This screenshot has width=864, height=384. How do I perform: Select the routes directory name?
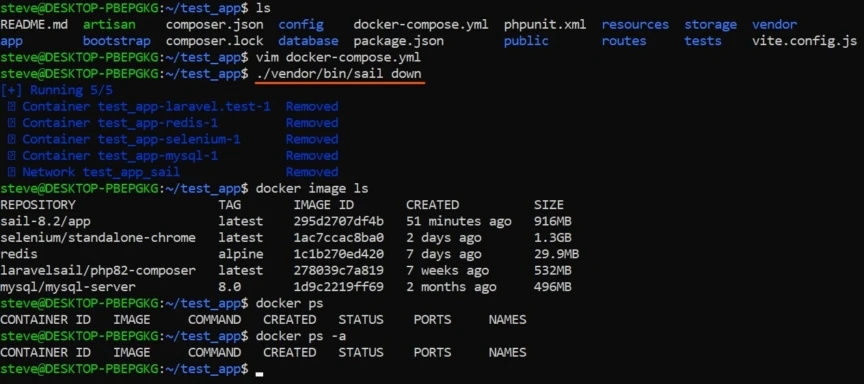point(624,41)
